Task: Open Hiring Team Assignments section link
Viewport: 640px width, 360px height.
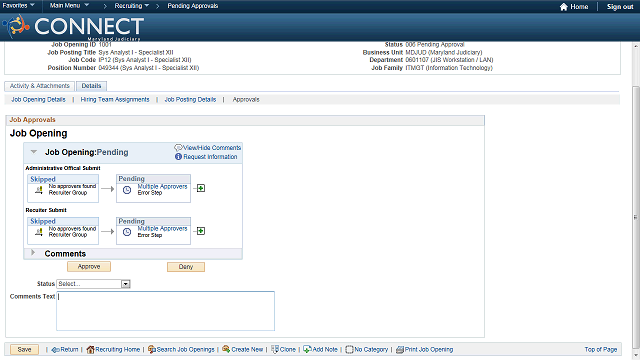Action: pos(115,100)
